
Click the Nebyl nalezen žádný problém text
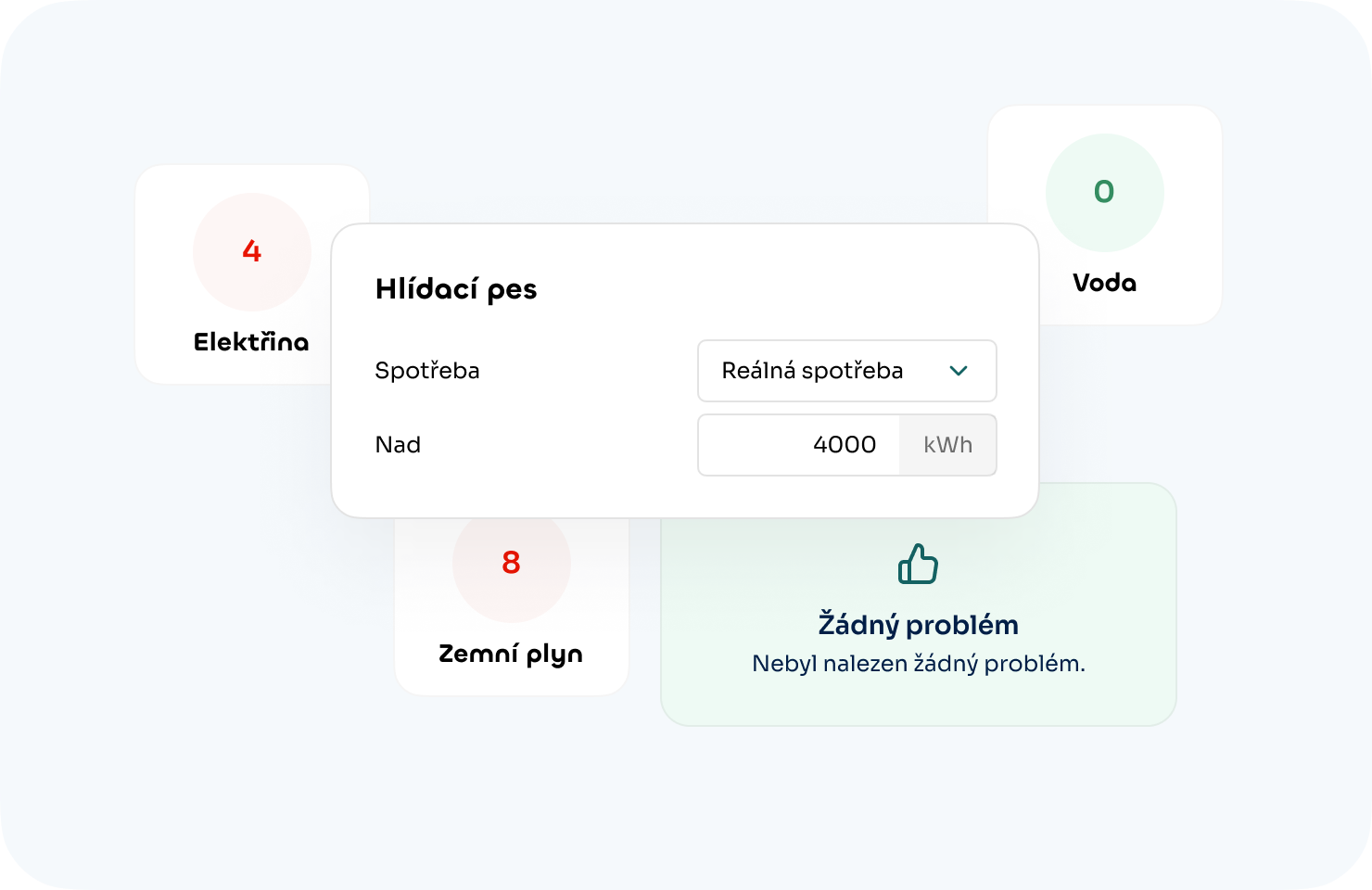(918, 663)
